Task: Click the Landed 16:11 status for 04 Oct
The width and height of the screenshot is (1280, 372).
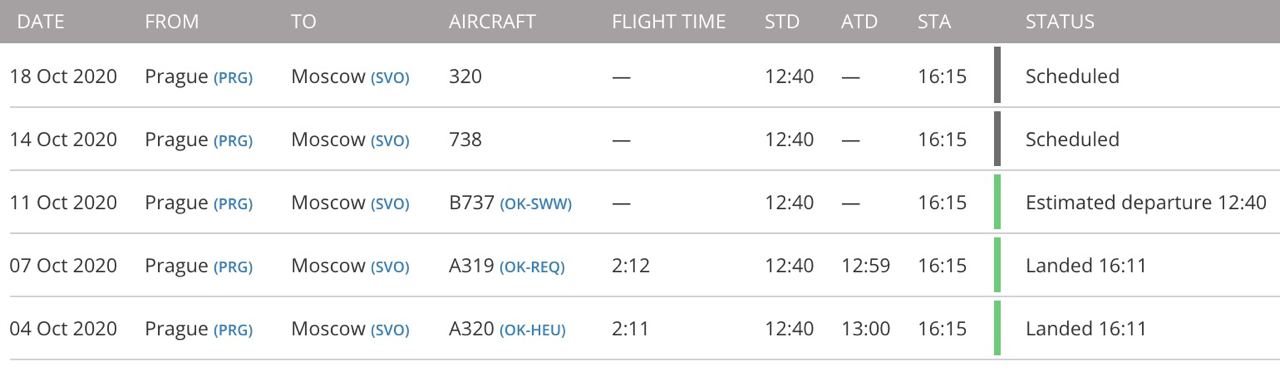Action: pos(1086,329)
